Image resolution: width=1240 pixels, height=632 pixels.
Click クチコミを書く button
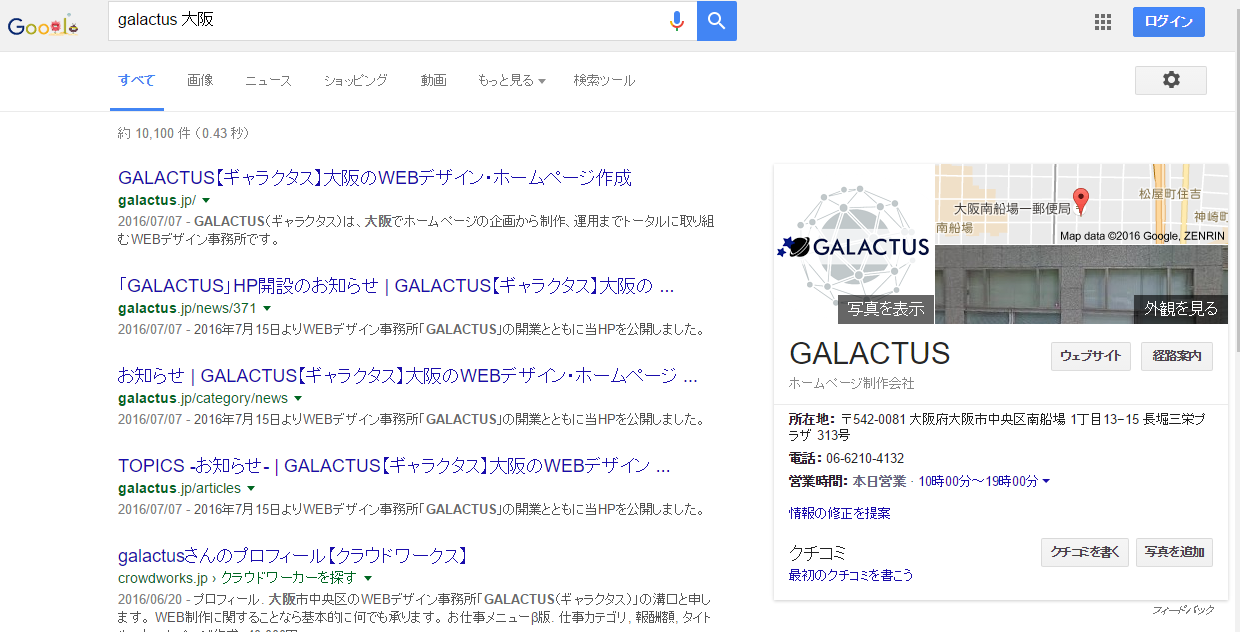click(1085, 552)
